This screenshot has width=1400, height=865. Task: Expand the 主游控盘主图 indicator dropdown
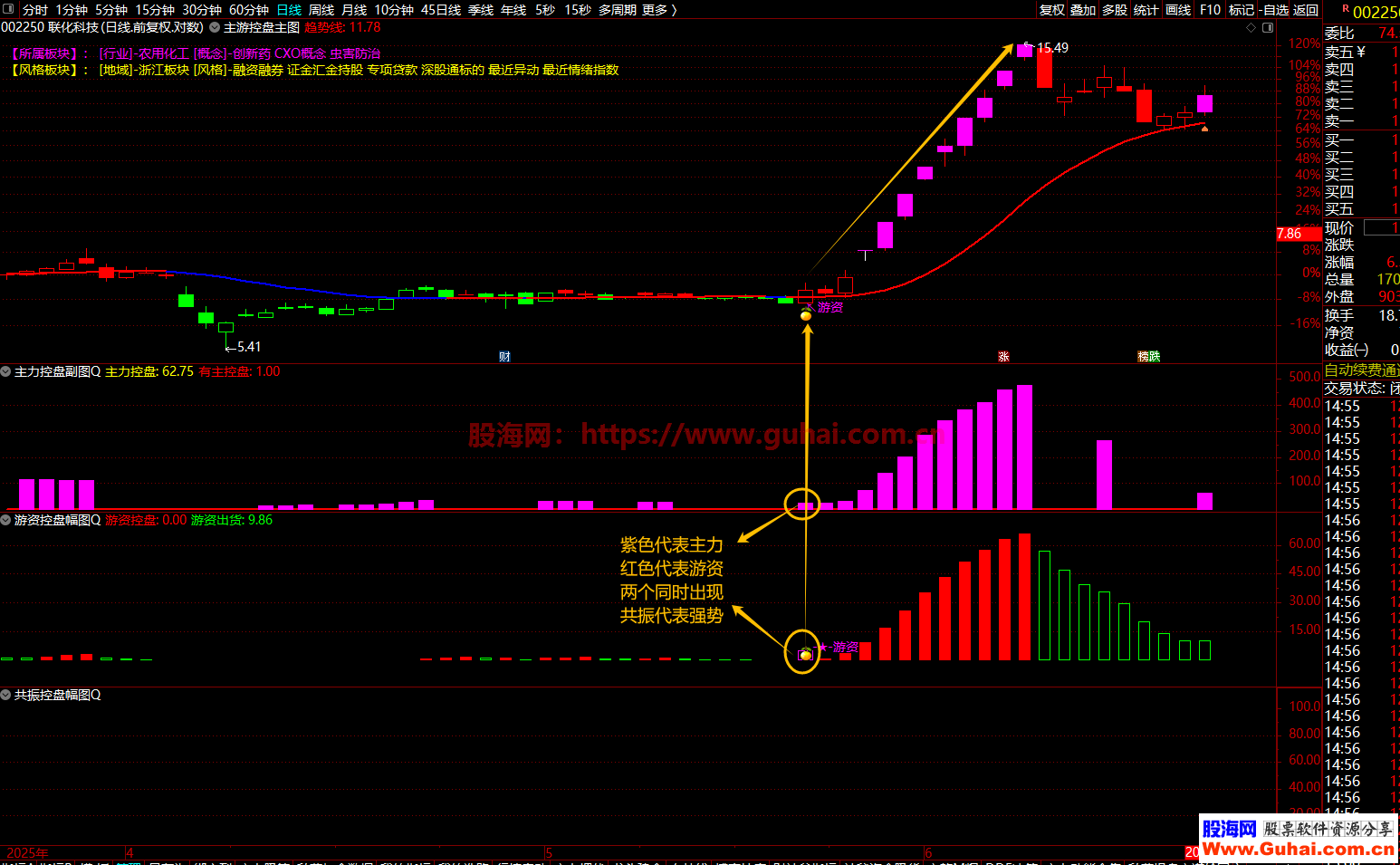[215, 27]
